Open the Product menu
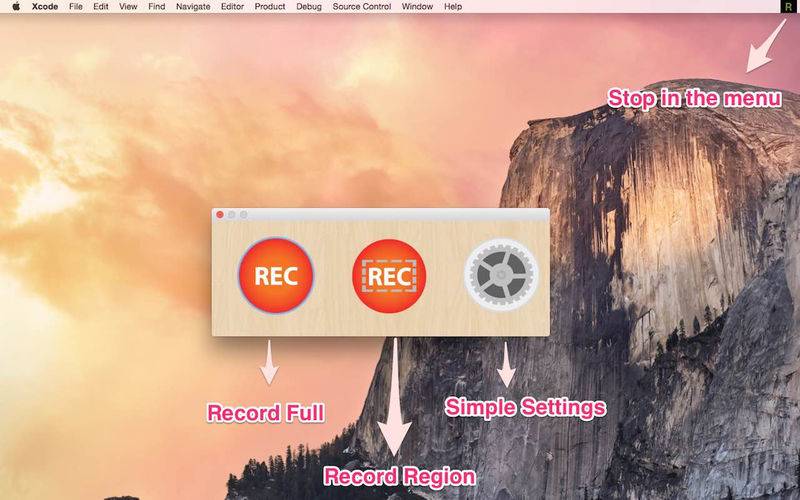Screen dimensions: 800x500 [270, 7]
